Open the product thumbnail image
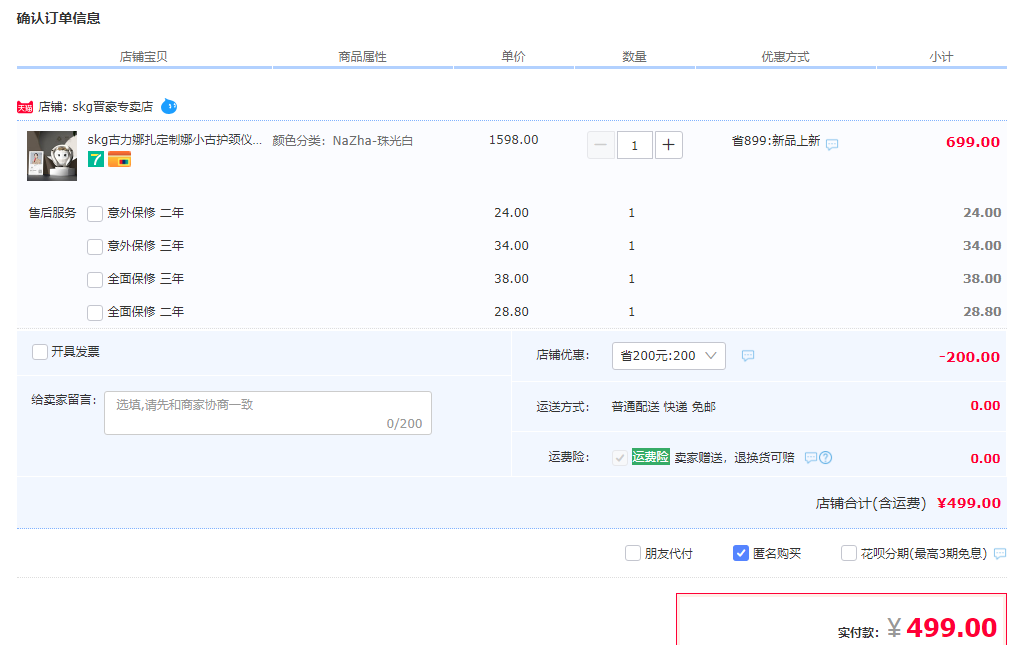 (x=52, y=156)
